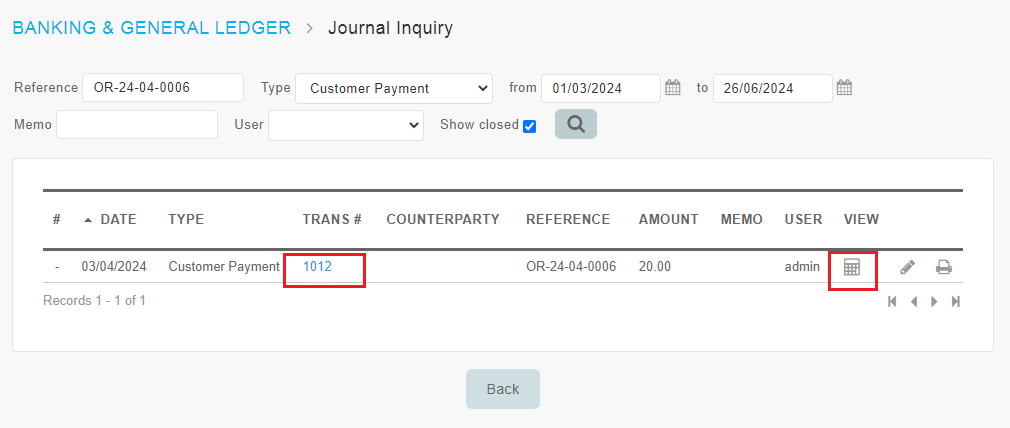Go to first page of records

pos(892,301)
